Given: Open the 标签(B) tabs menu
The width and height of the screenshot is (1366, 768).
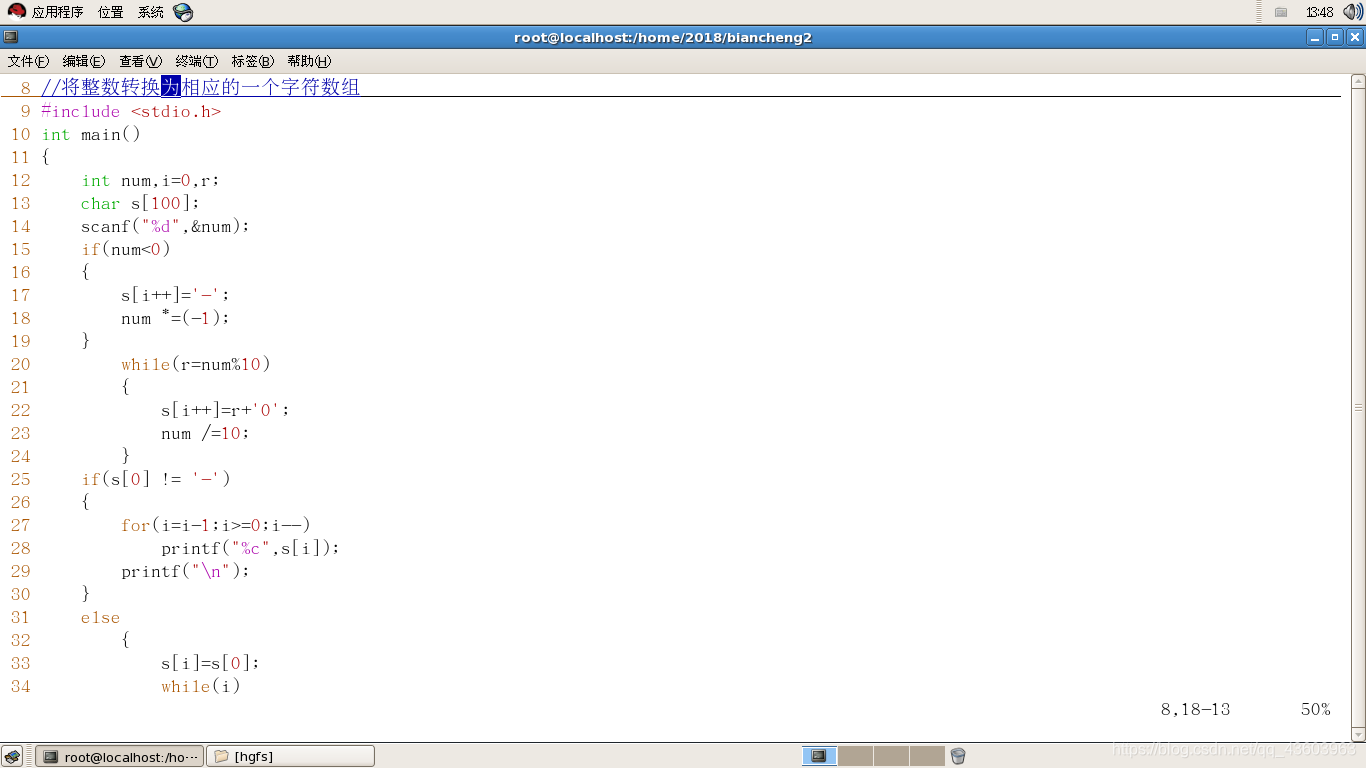Looking at the screenshot, I should [252, 61].
